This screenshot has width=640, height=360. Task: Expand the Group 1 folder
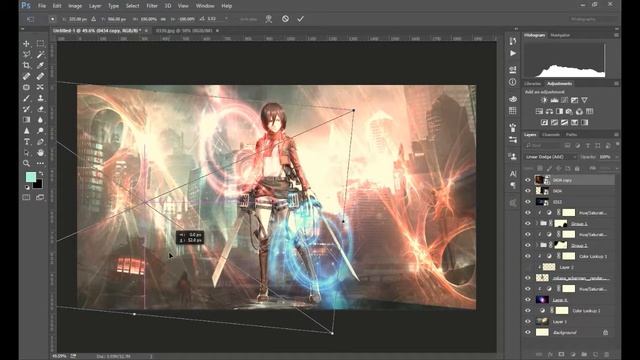click(537, 224)
